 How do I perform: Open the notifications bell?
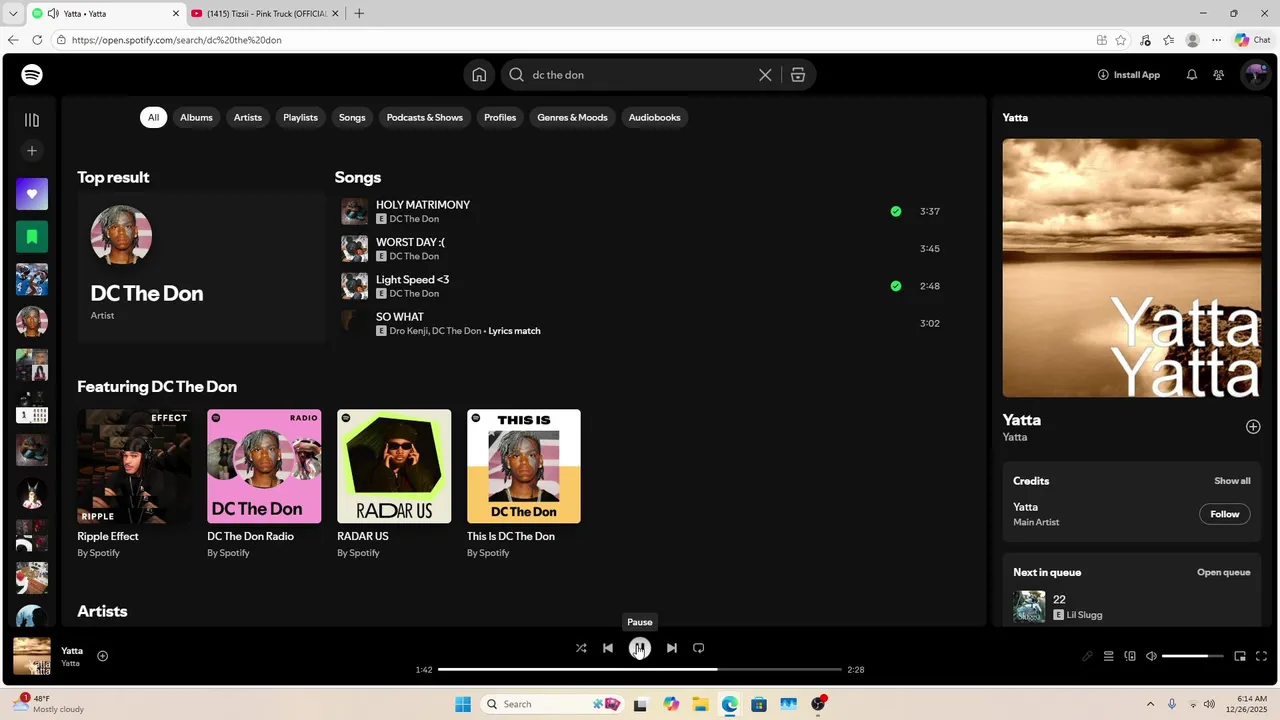[1192, 75]
